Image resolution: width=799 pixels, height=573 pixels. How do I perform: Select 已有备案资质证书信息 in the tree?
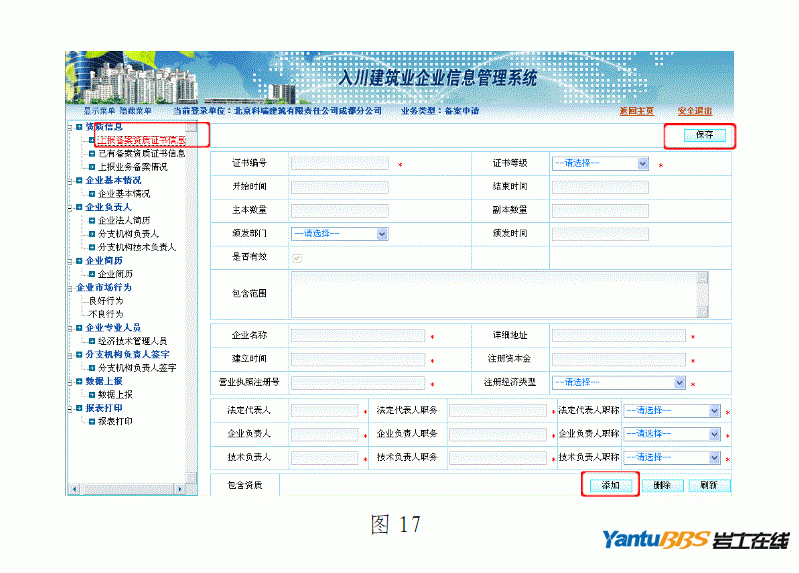[x=140, y=154]
